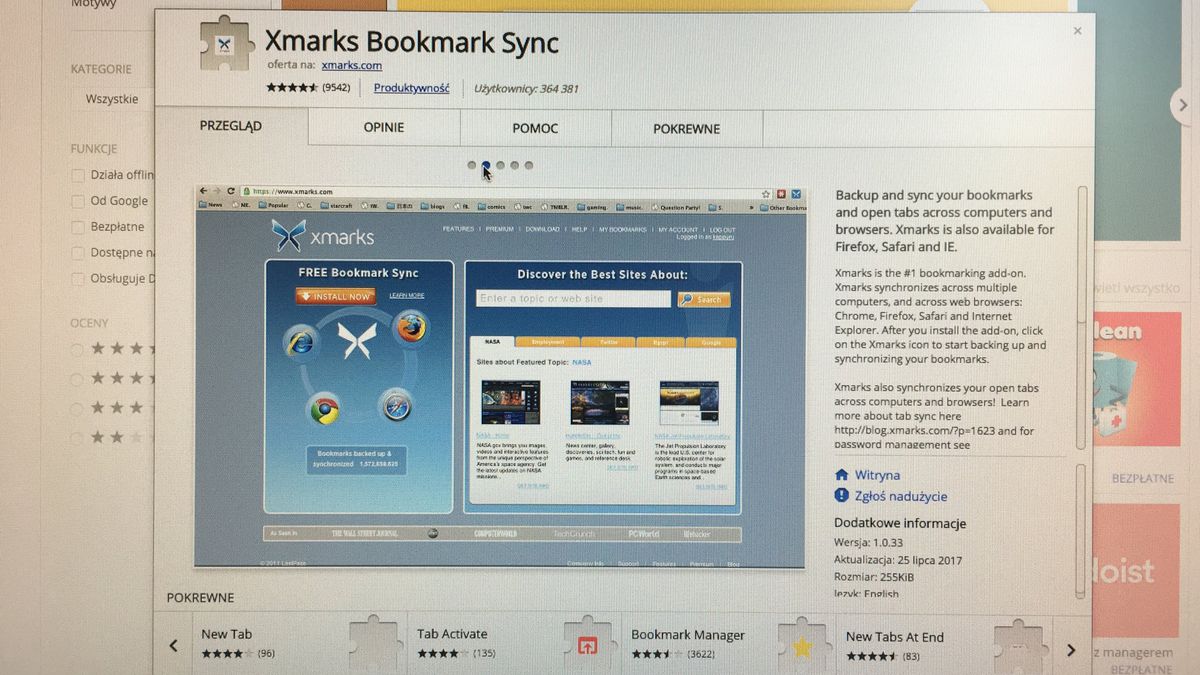Show previous related extensions with left arrow
The width and height of the screenshot is (1200, 675).
[173, 647]
